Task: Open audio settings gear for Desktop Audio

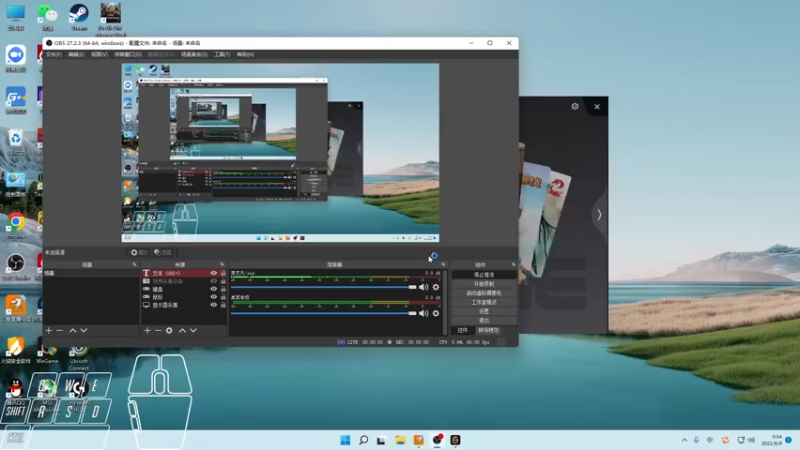Action: pyautogui.click(x=436, y=313)
